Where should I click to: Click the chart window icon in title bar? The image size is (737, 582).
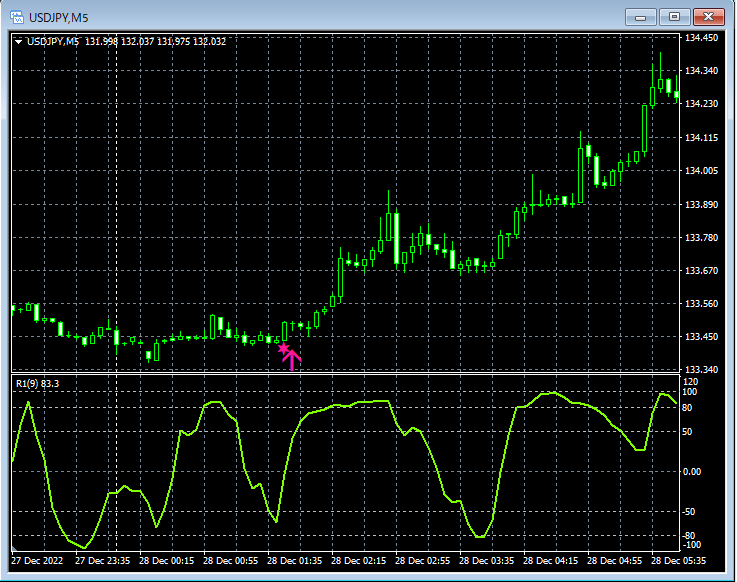(x=18, y=17)
